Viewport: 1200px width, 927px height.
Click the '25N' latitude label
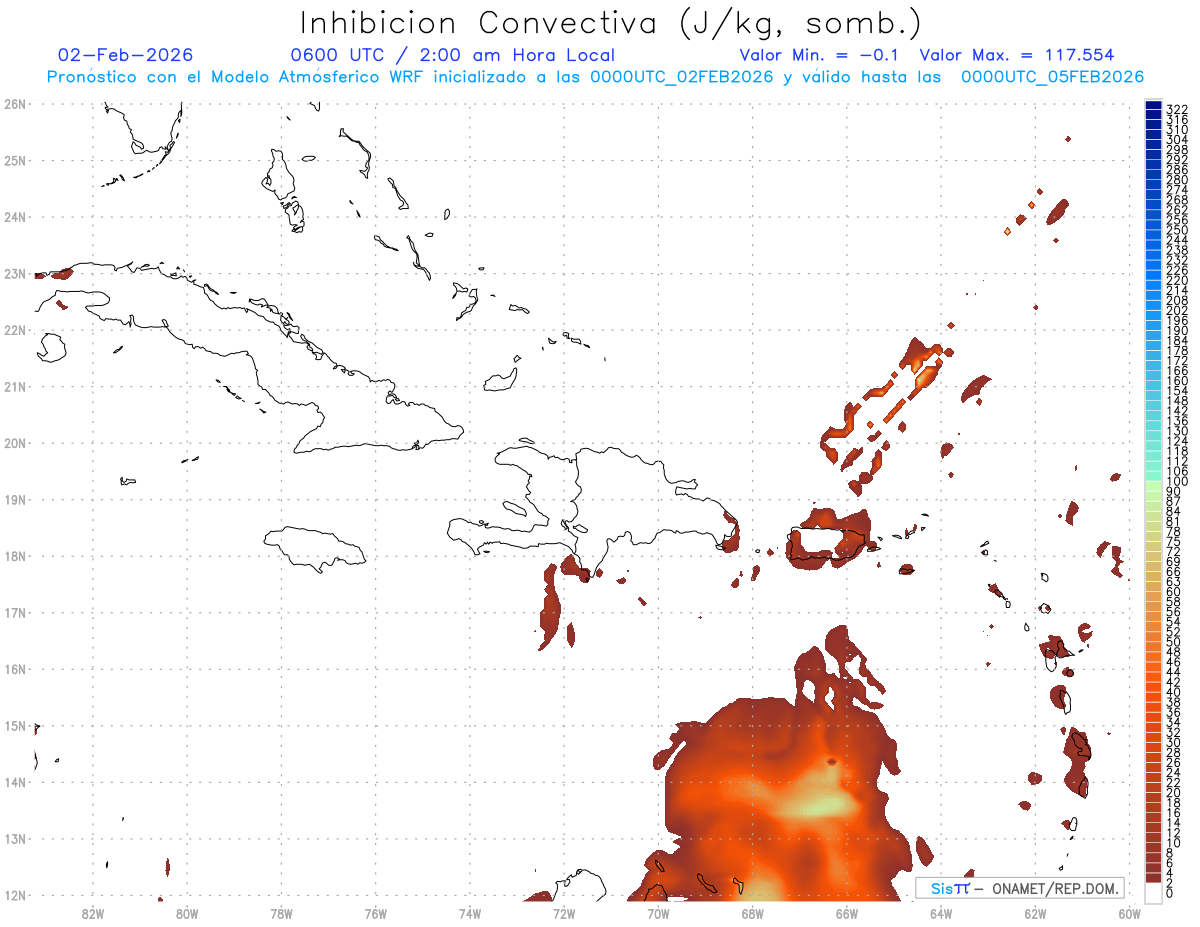14,160
